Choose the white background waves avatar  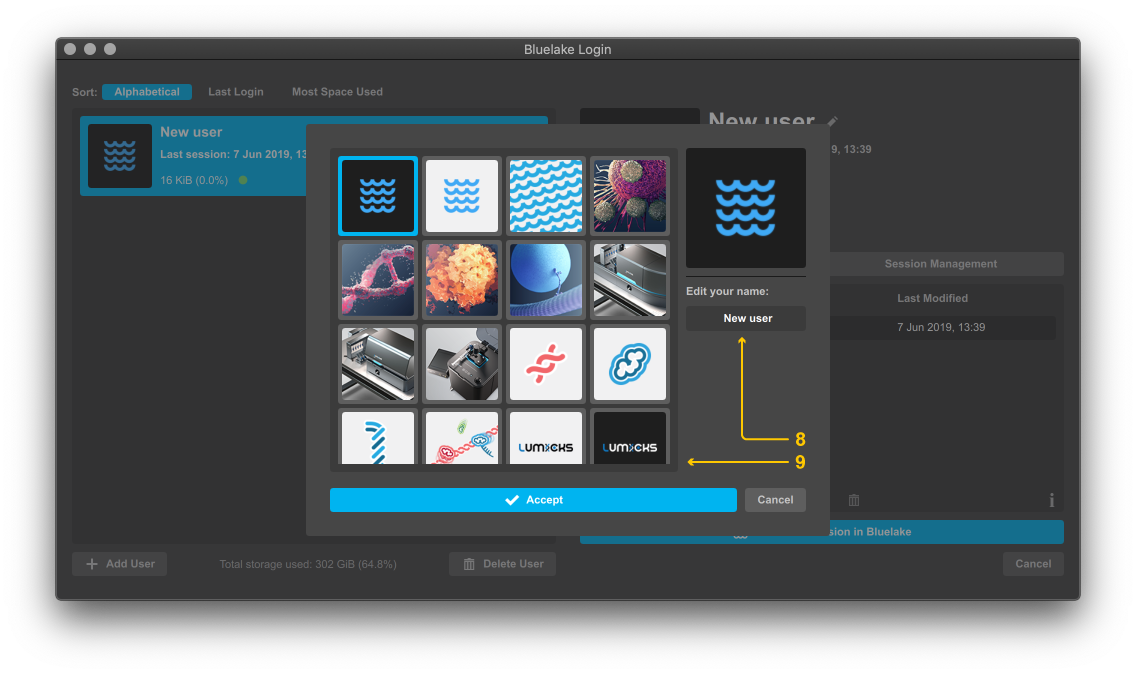pyautogui.click(x=461, y=196)
